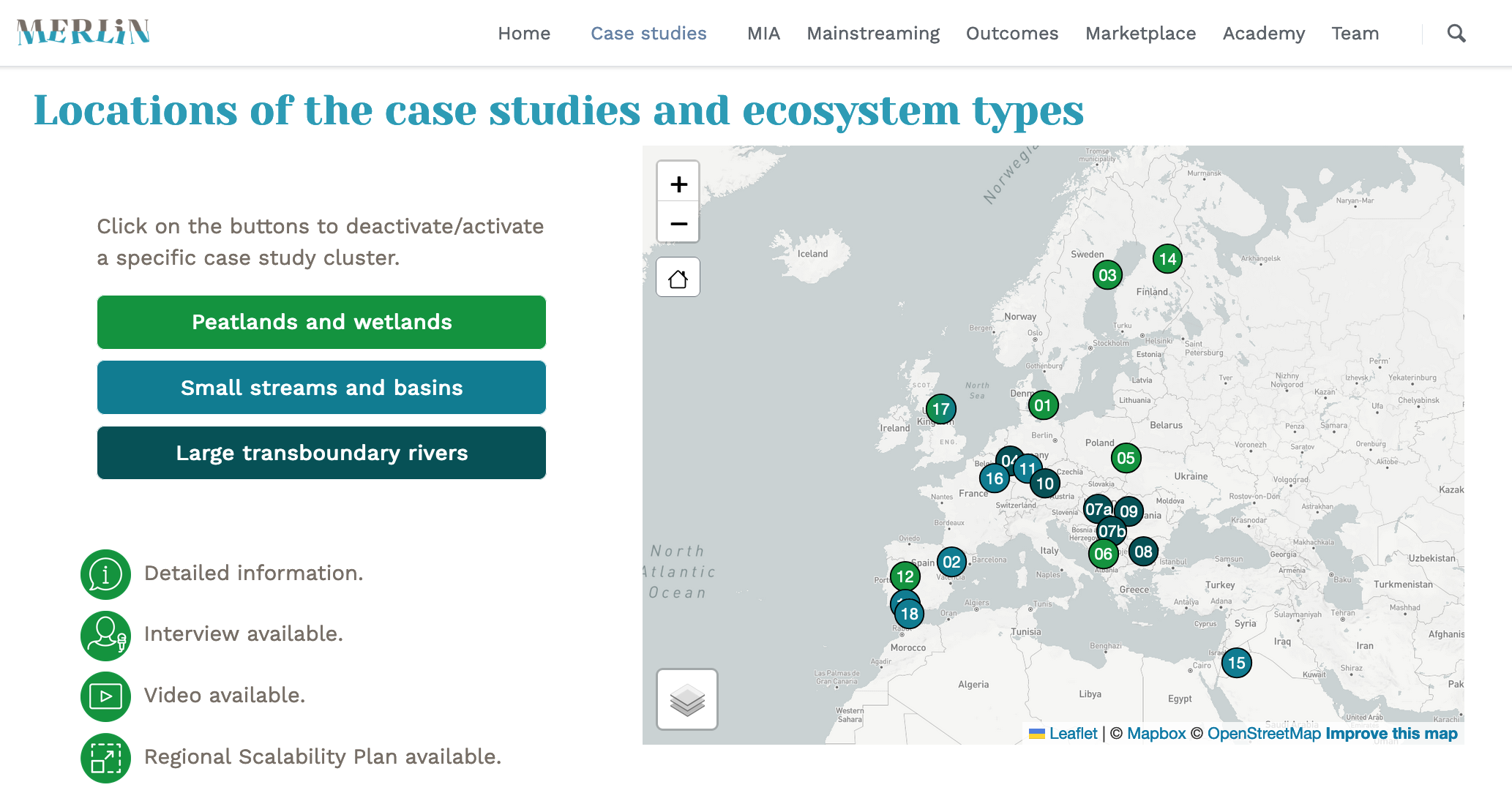Click the zoom out control on the map
Image resolution: width=1512 pixels, height=812 pixels.
coord(678,224)
